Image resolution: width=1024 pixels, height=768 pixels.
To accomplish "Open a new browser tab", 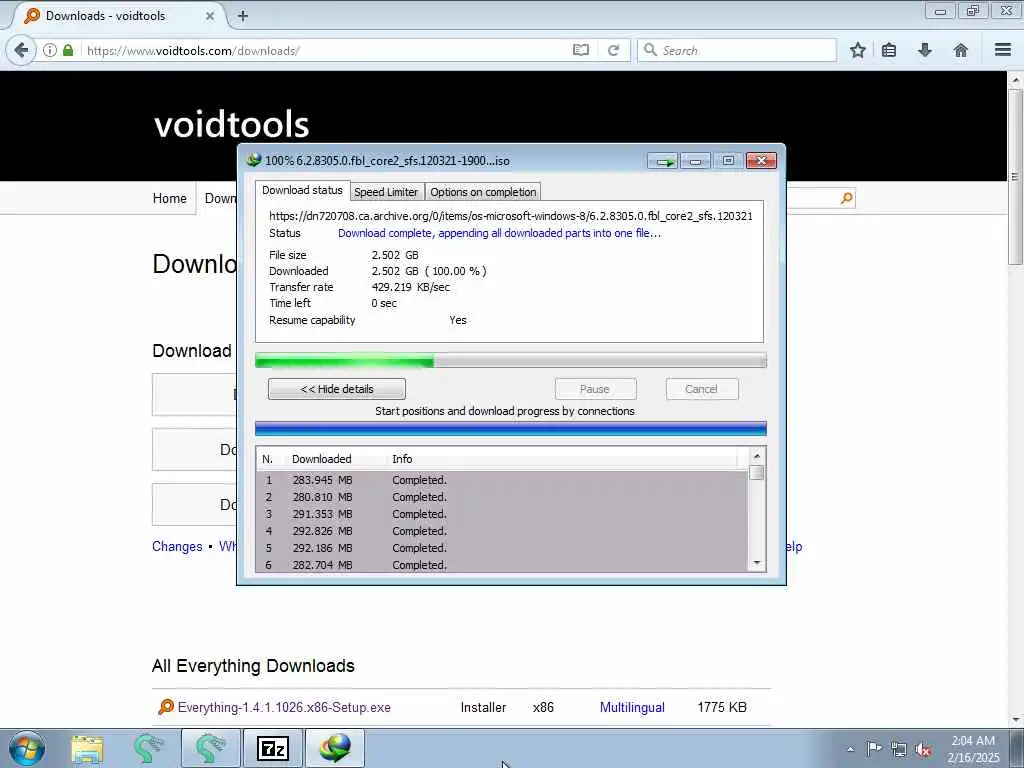I will [x=243, y=16].
